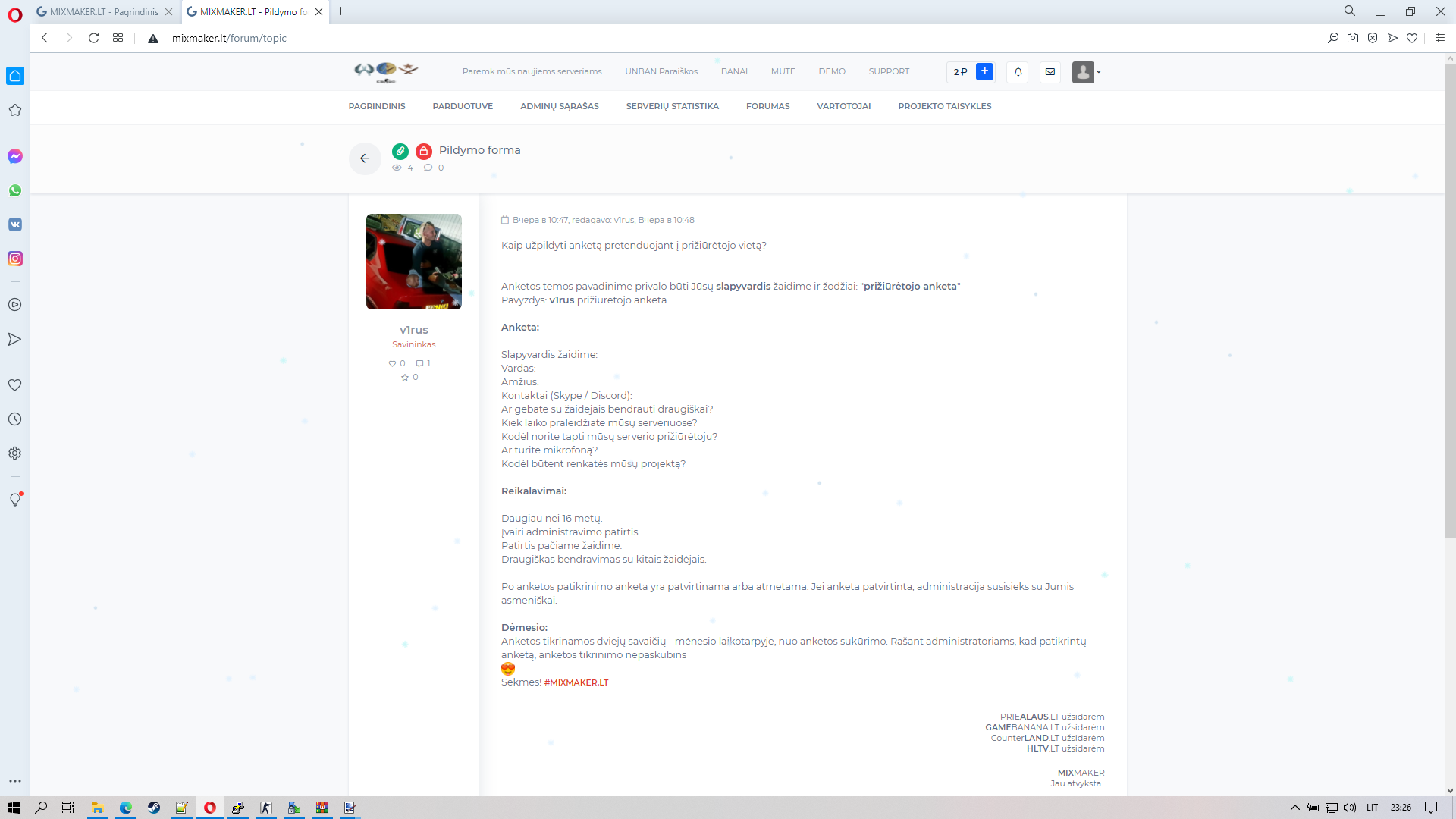
Task: Open PARDUOTUVĖ menu item
Action: [x=463, y=106]
